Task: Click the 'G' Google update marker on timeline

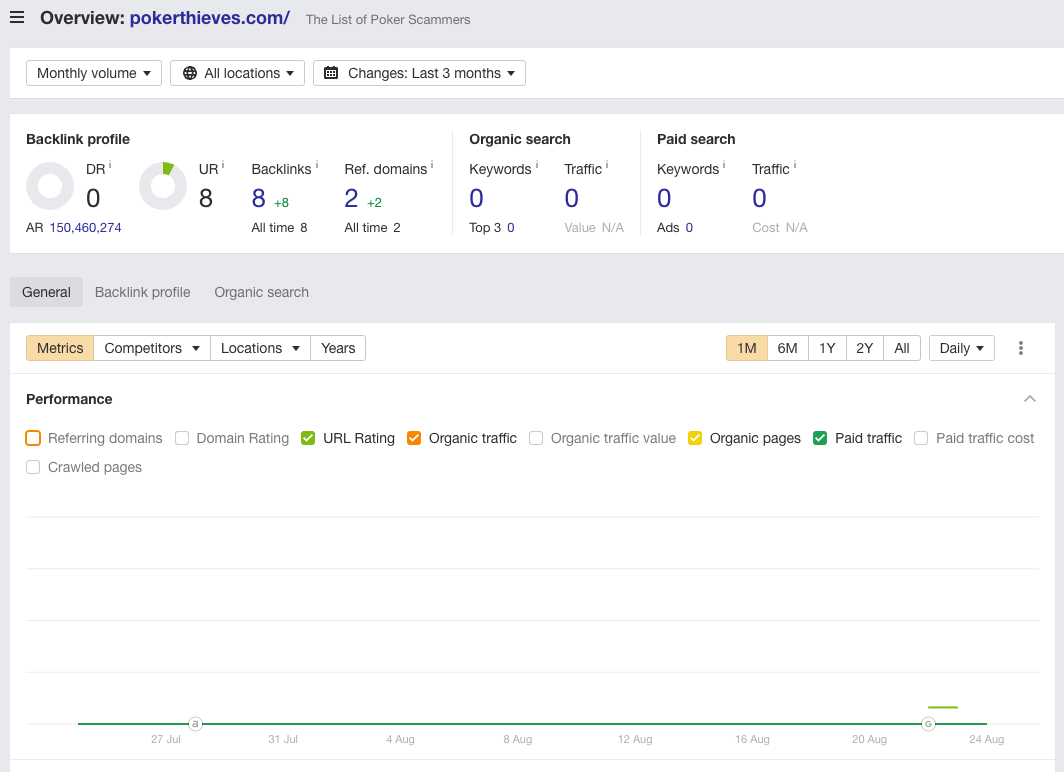Action: [928, 724]
